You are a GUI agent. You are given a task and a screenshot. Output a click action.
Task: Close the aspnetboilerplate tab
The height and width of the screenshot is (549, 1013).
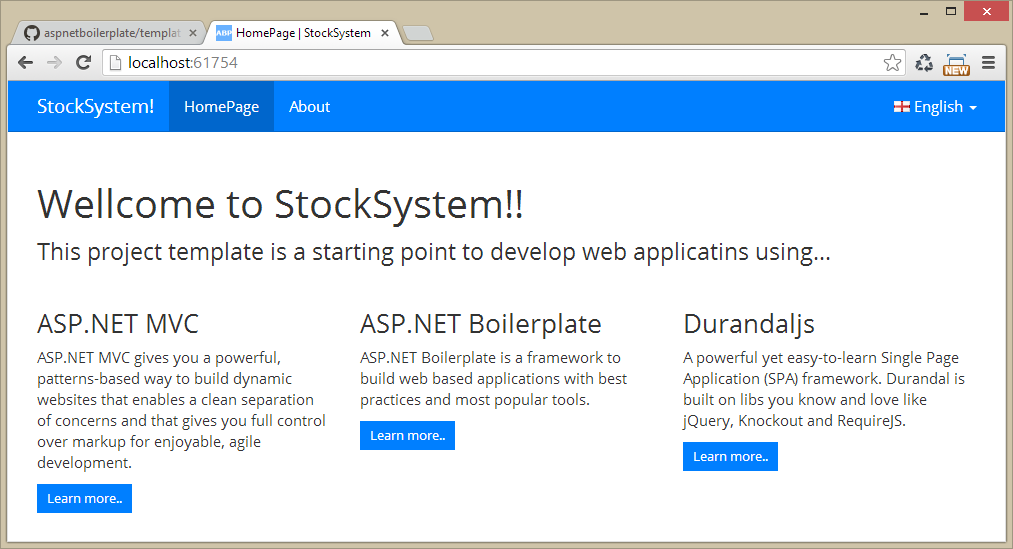pos(193,33)
